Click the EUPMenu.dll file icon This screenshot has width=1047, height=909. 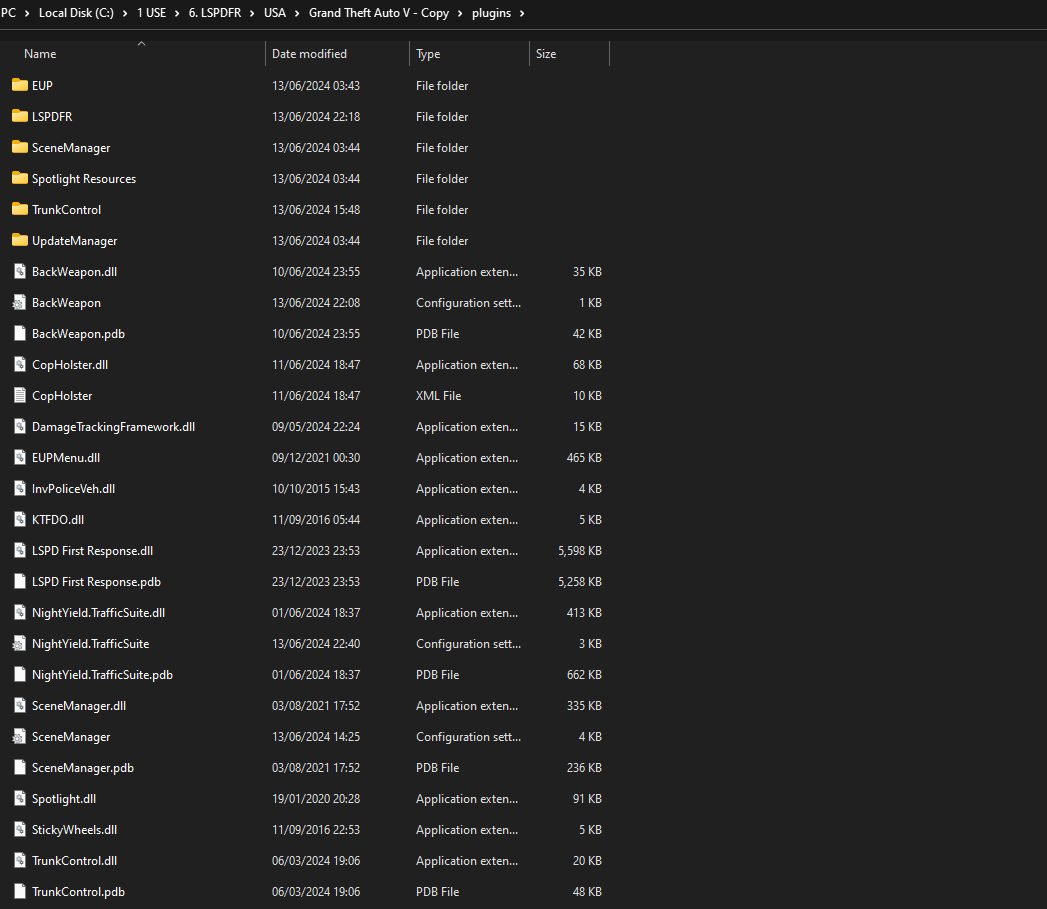(x=20, y=458)
